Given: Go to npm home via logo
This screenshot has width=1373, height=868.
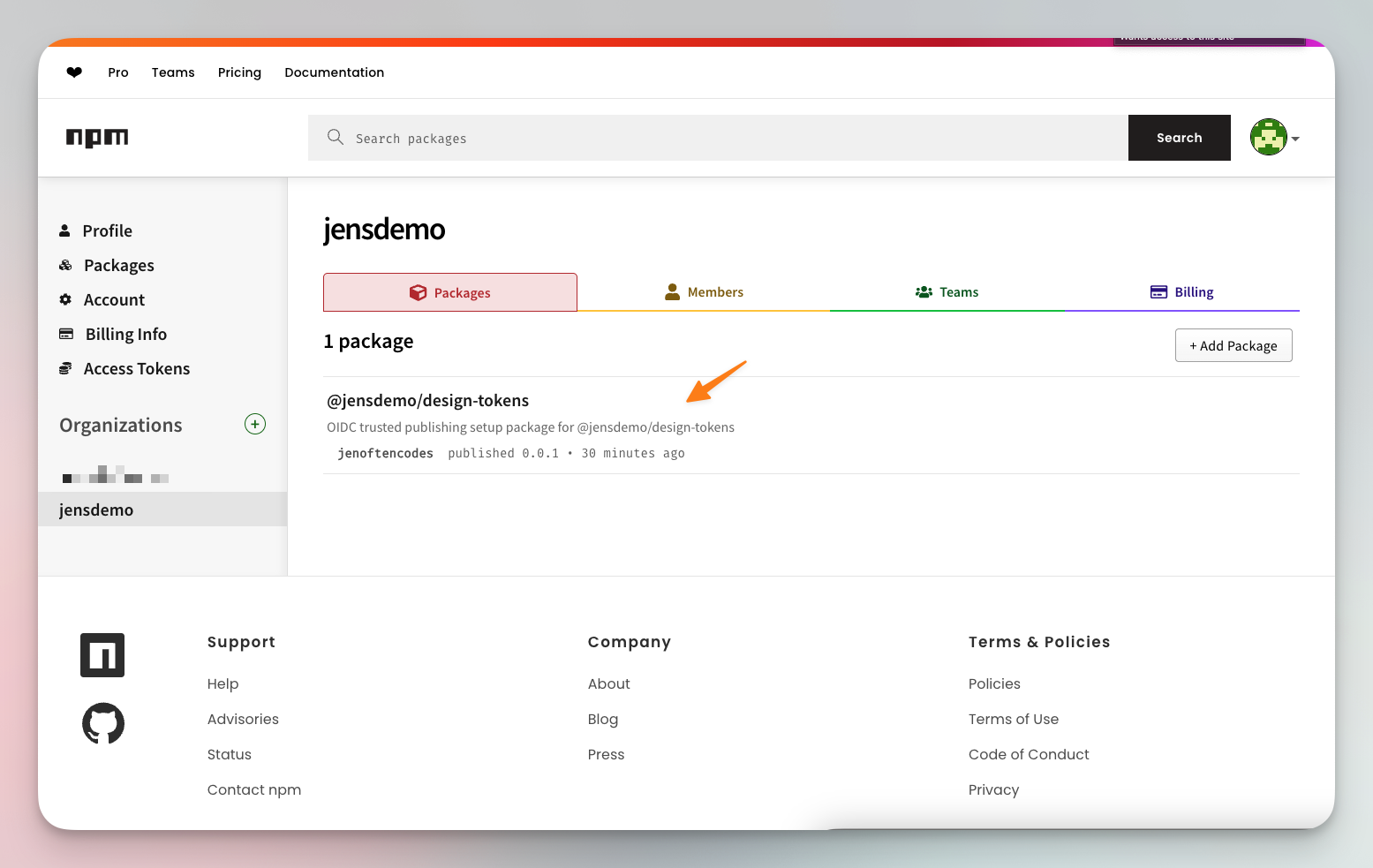Looking at the screenshot, I should pyautogui.click(x=97, y=138).
